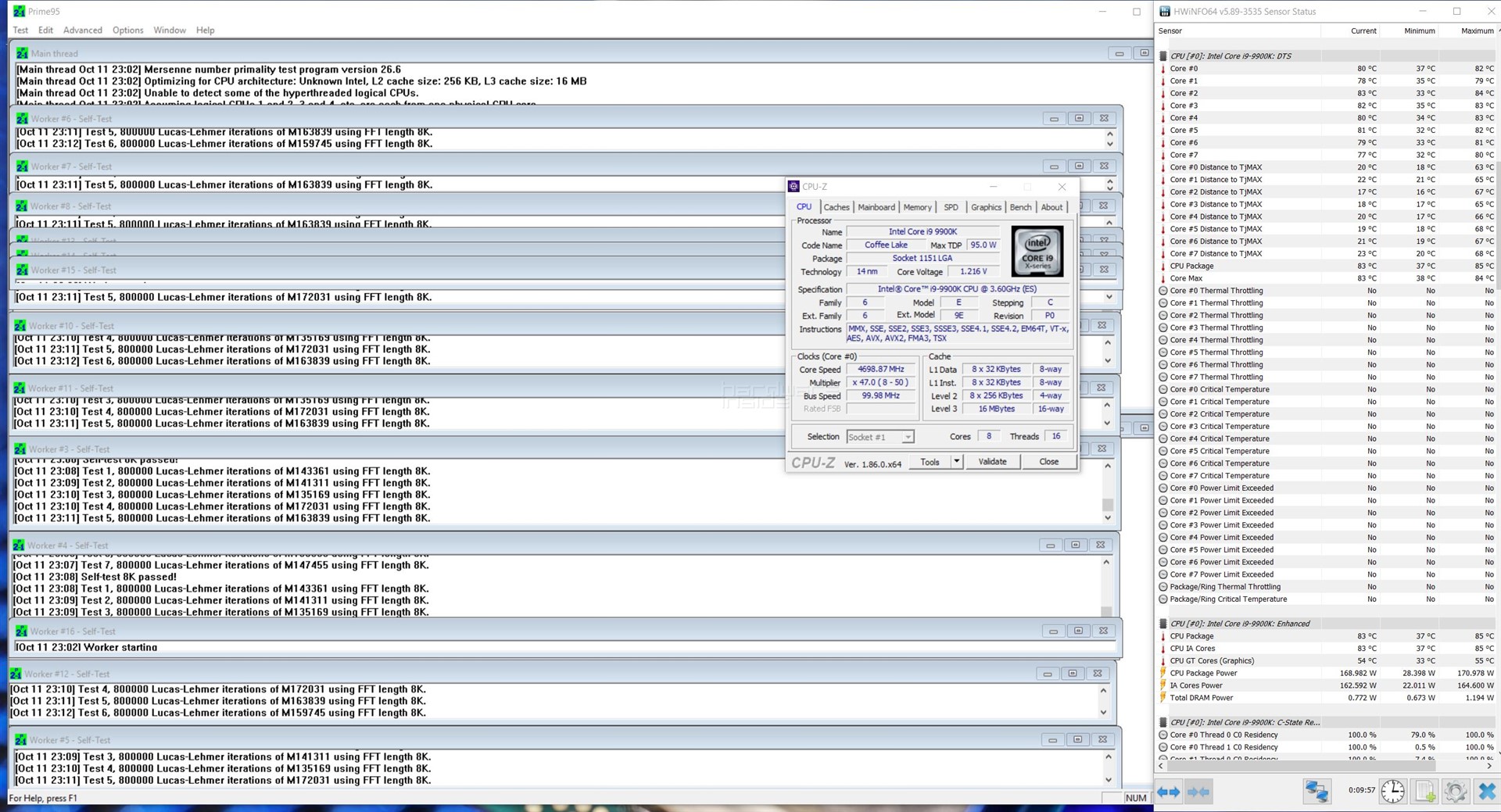This screenshot has height=812, width=1501.
Task: Click power icon beside CPU Package Power
Action: [x=1163, y=673]
